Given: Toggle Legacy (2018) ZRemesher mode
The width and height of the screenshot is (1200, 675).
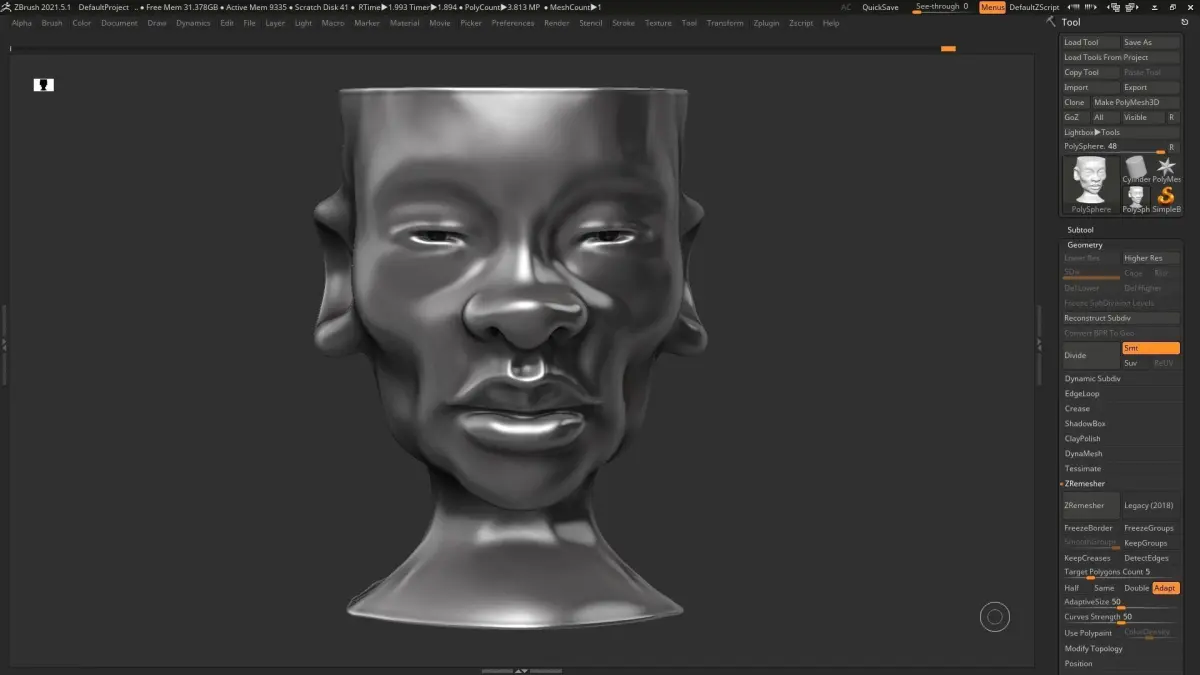Looking at the screenshot, I should (x=1150, y=506).
